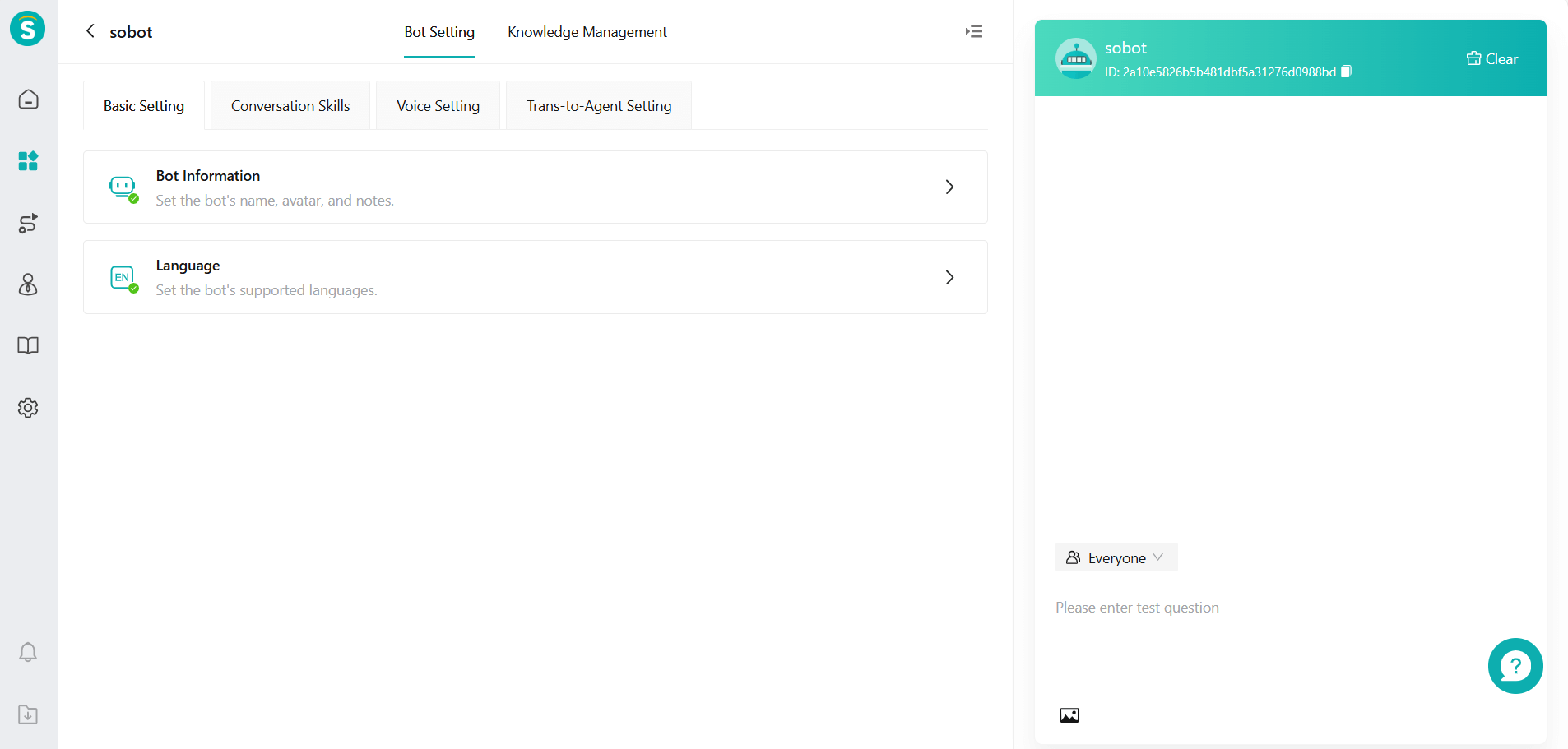Open the open-book sidebar icon
This screenshot has height=749, width=1568.
[28, 345]
